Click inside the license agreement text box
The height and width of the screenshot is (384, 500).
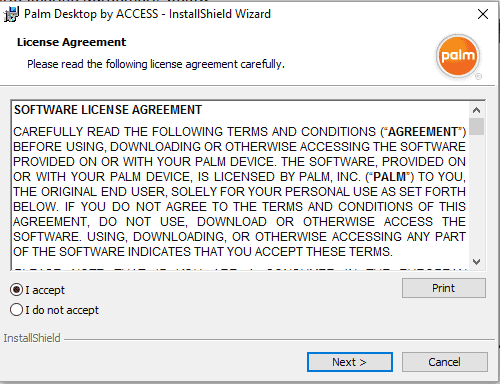(240, 185)
